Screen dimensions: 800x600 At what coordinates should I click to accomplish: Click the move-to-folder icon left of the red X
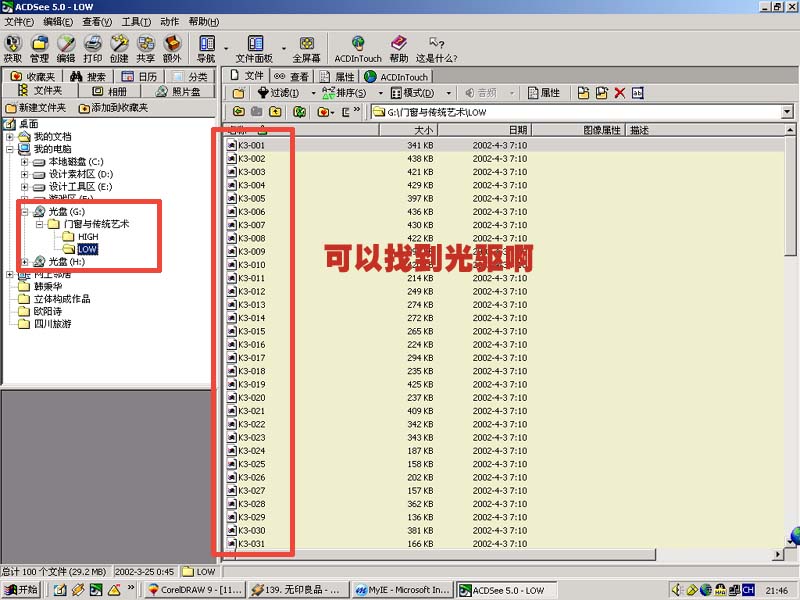click(602, 93)
